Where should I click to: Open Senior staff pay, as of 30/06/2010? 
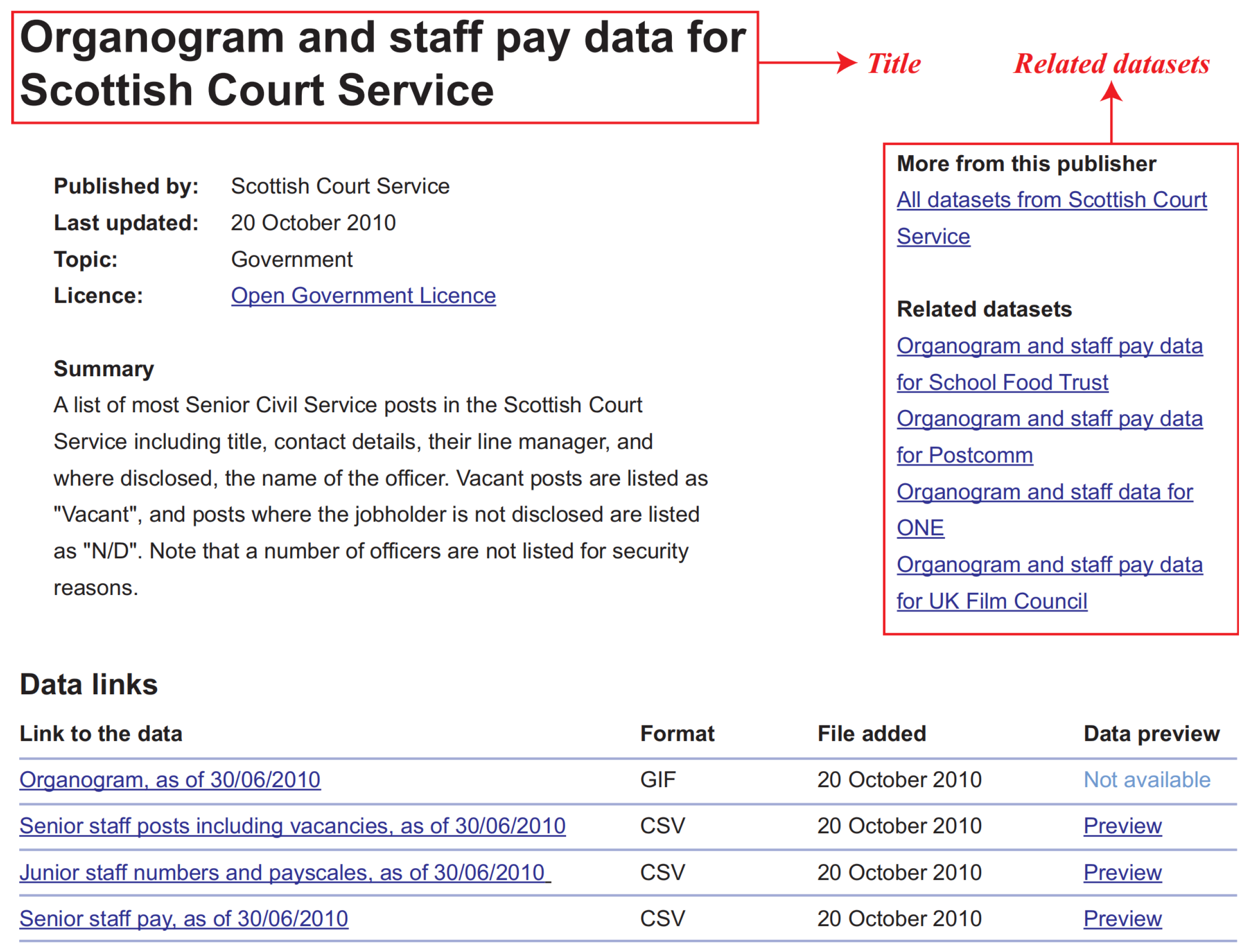(x=184, y=919)
